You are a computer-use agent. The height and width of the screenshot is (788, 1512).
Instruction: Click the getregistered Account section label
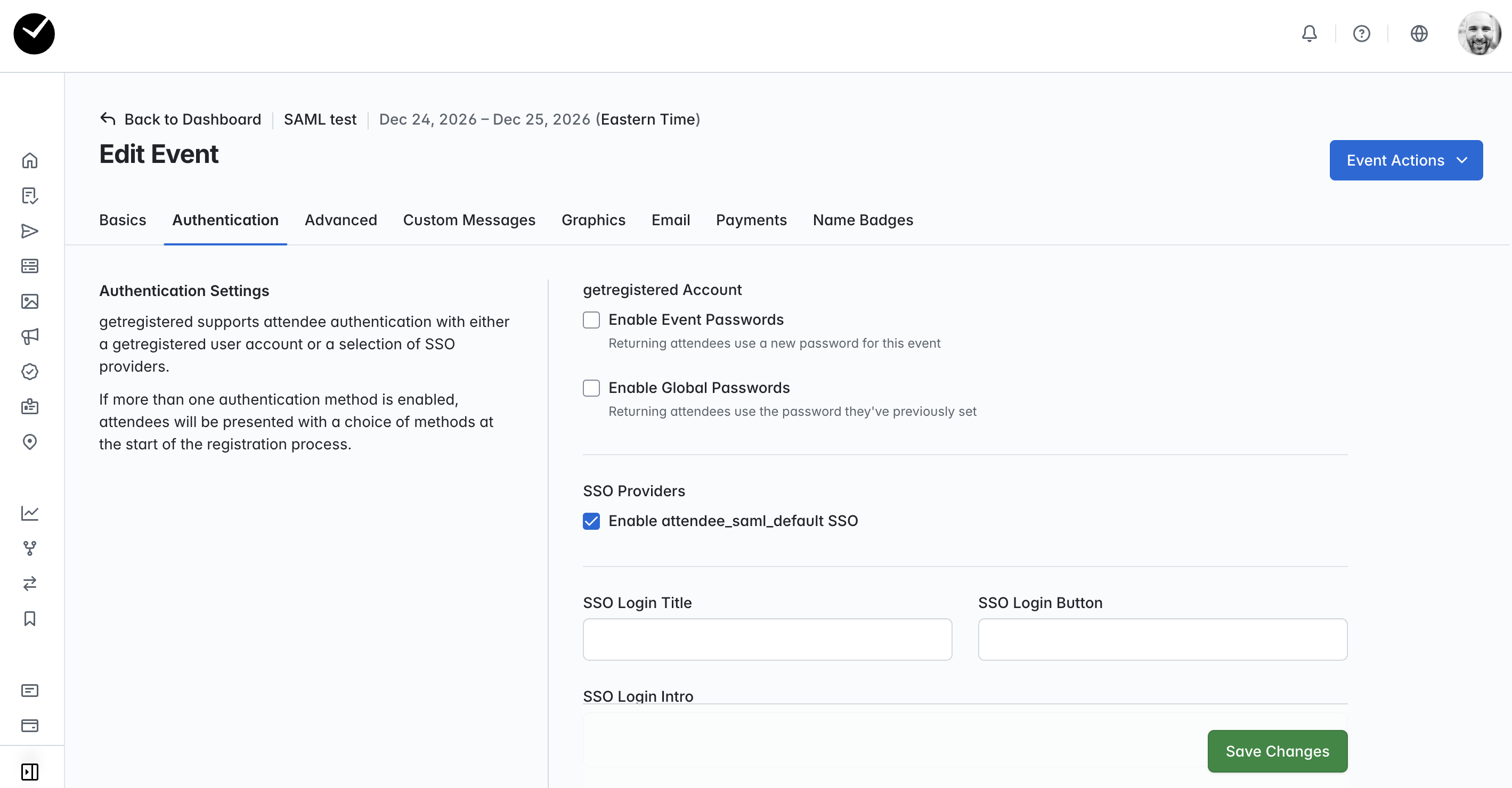coord(662,290)
